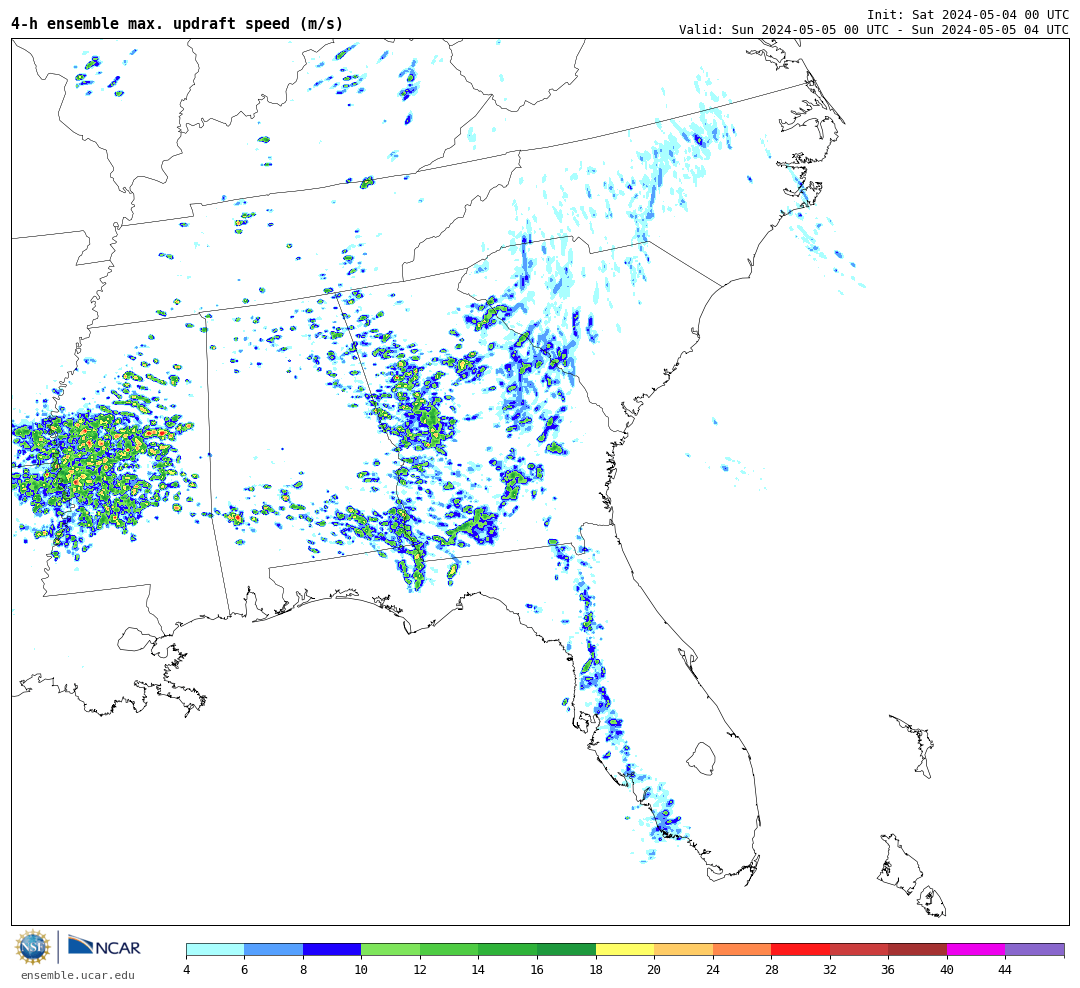The image size is (1080, 988).
Task: Open the ensemble.ucar.edu link text
Action: [77, 976]
